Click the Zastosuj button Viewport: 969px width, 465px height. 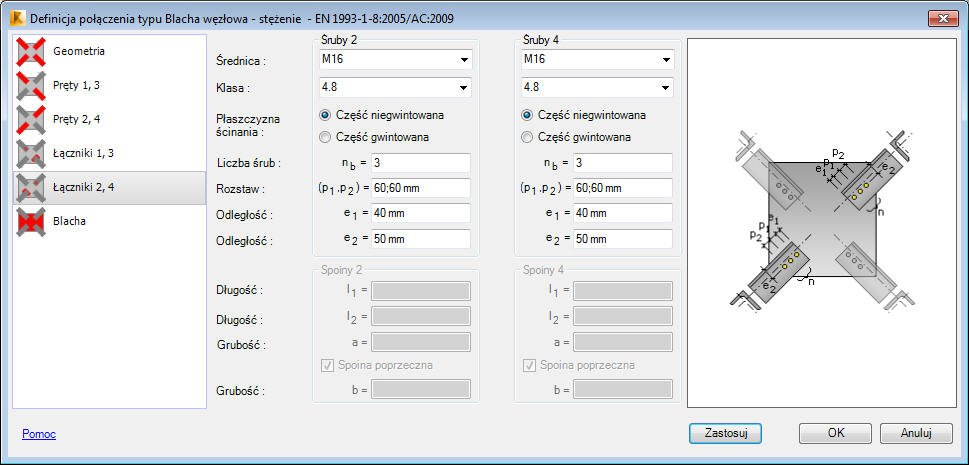pos(726,433)
